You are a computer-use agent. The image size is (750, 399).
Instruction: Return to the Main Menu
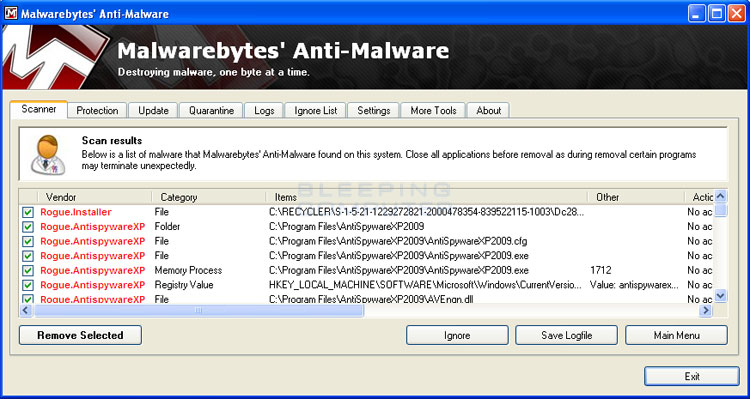(x=676, y=335)
